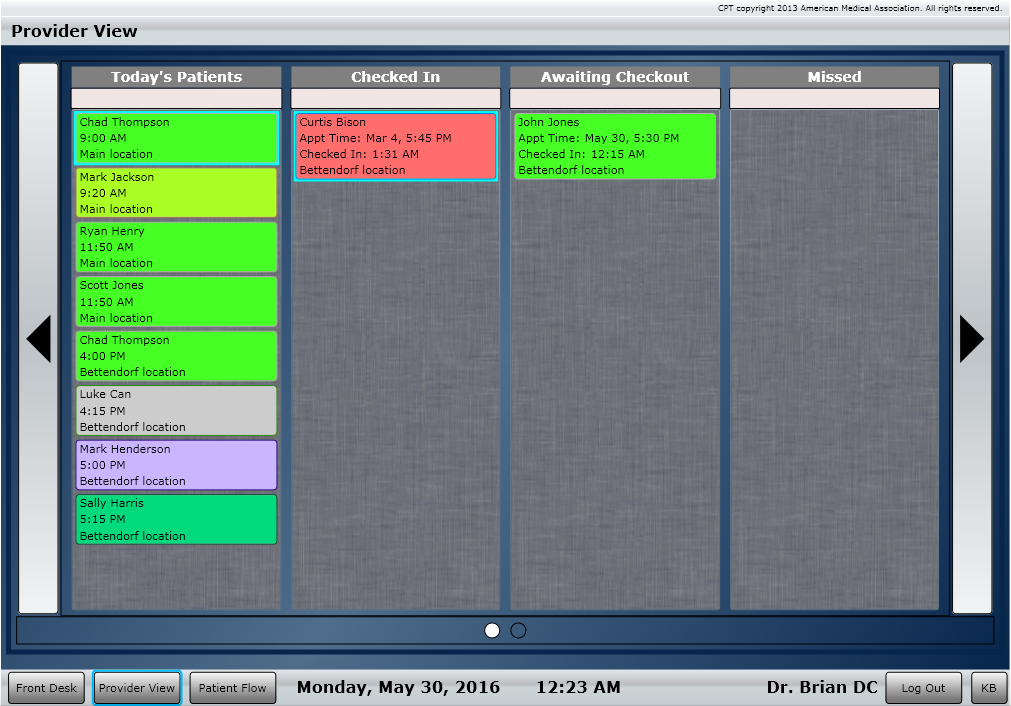Select Chad Thompson's 9:00 AM appointment card
The height and width of the screenshot is (706, 1011).
[176, 138]
